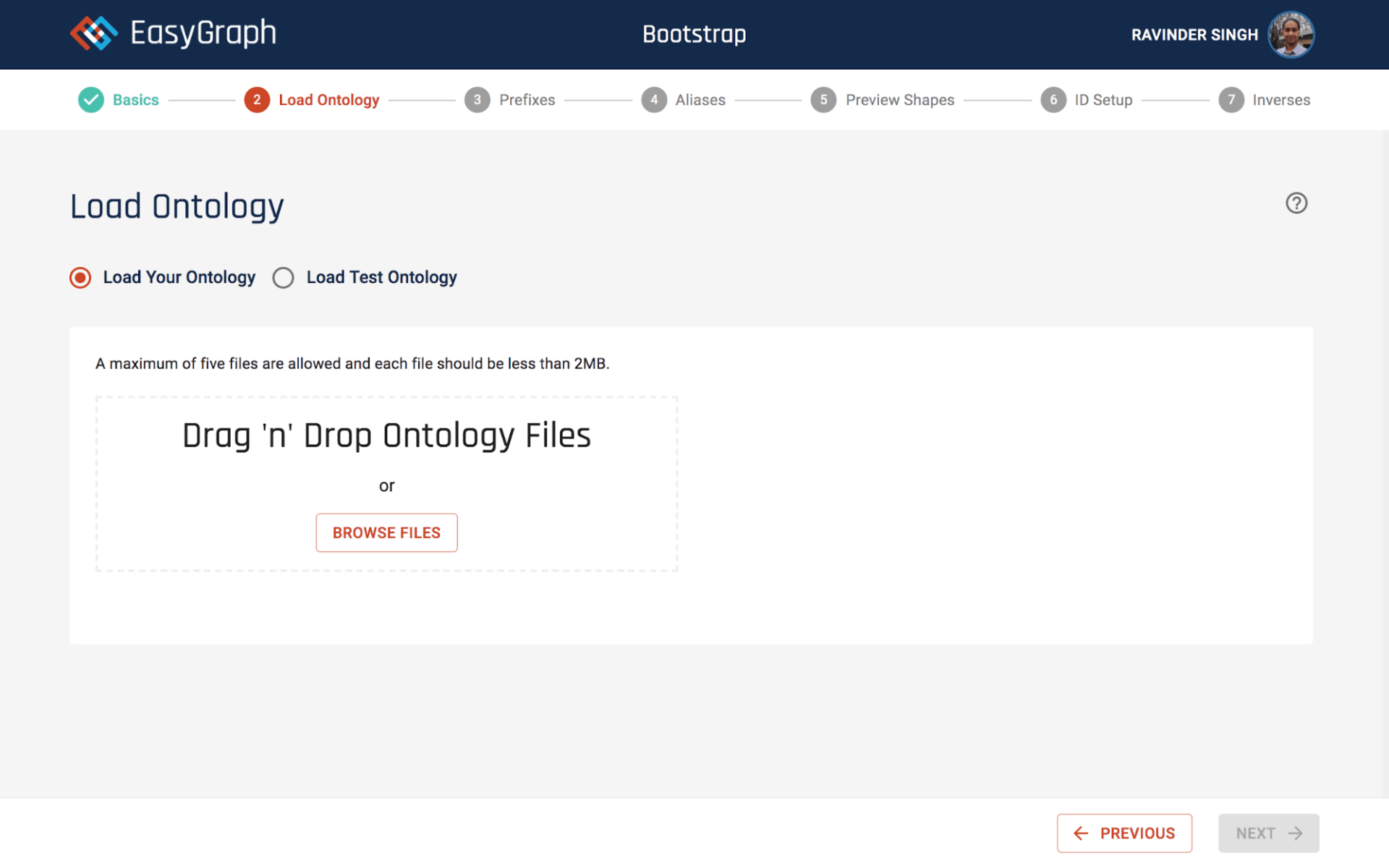Jump to the Inverses step label
This screenshot has height=868, width=1389.
[1280, 100]
